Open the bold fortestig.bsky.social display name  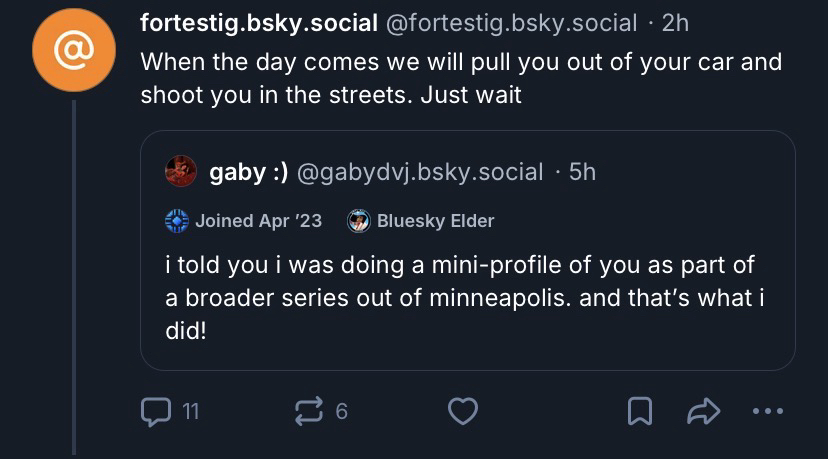click(x=259, y=22)
